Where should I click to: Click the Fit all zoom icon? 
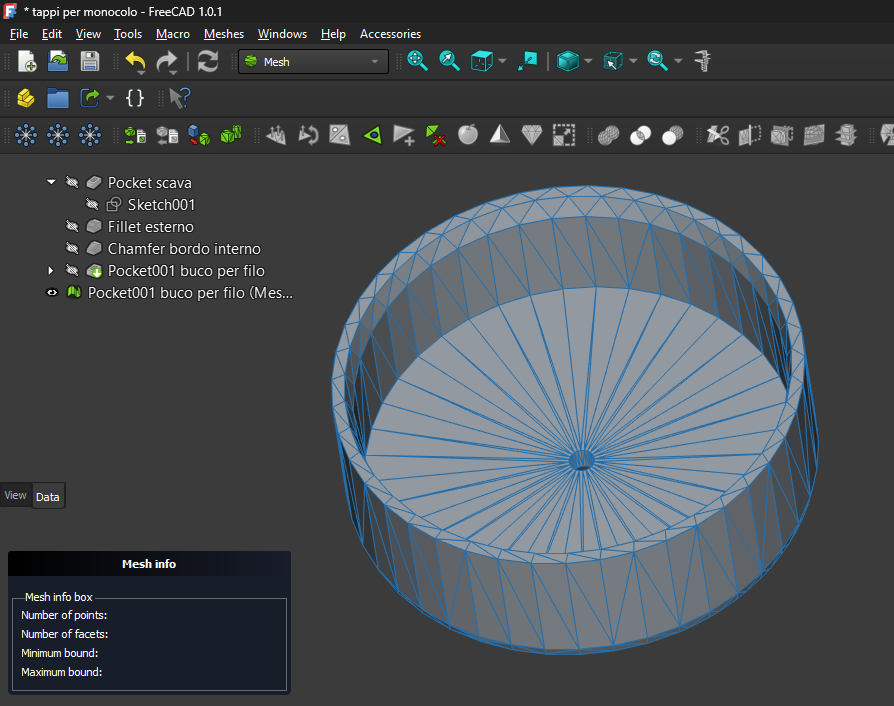(x=418, y=61)
